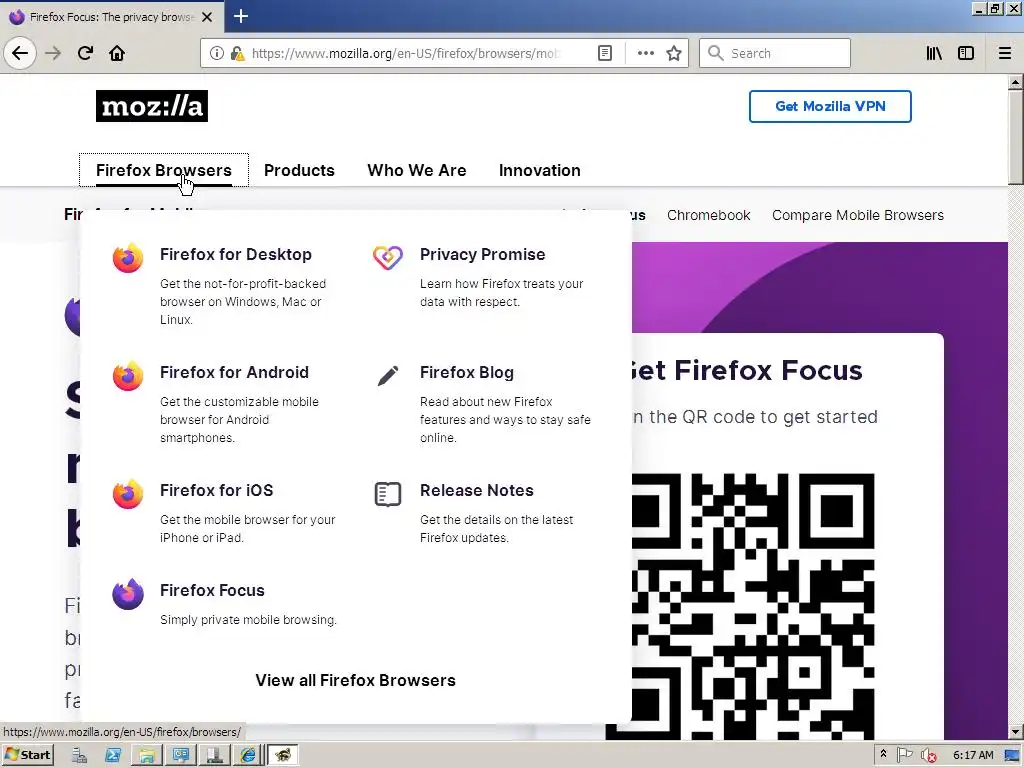Click Firefox for Android logo icon

[128, 376]
